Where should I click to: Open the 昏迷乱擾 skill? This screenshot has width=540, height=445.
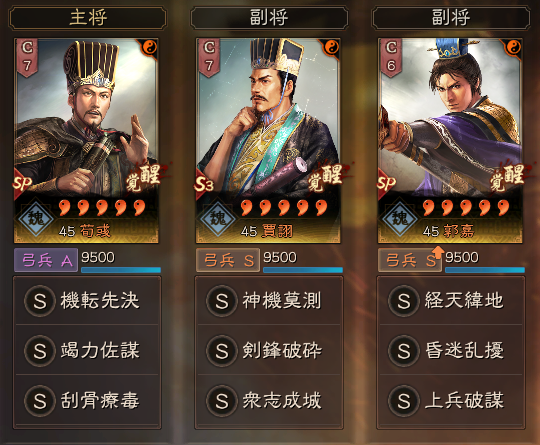pos(451,350)
